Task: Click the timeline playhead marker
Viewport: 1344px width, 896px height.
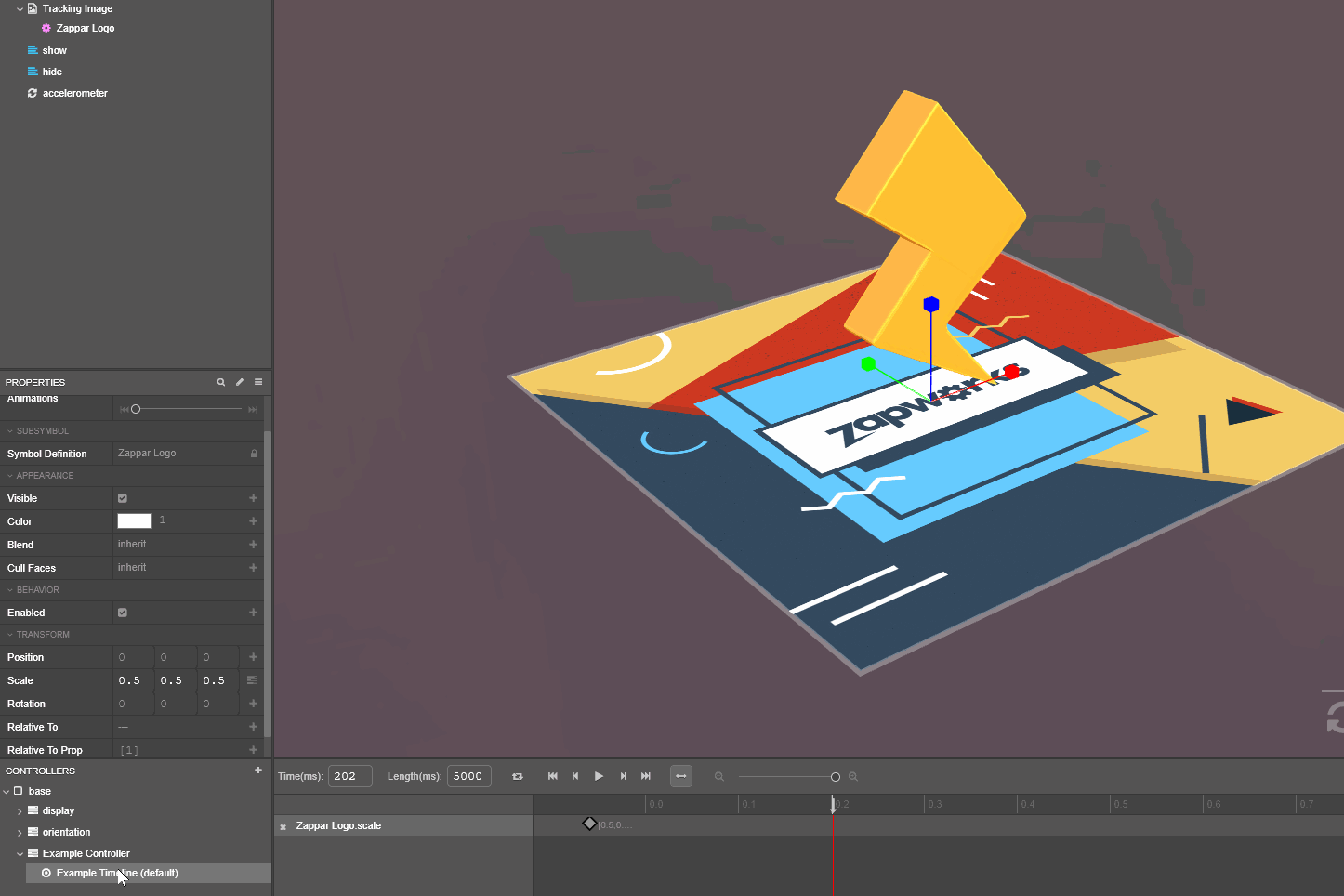Action: 833,805
